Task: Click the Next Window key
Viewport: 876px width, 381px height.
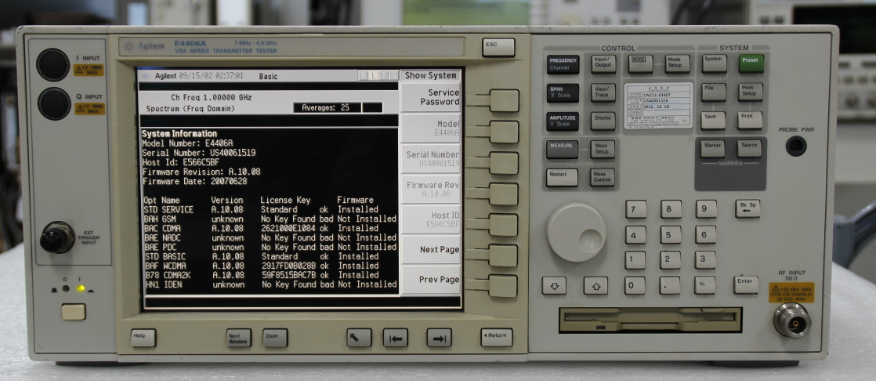Action: click(239, 337)
